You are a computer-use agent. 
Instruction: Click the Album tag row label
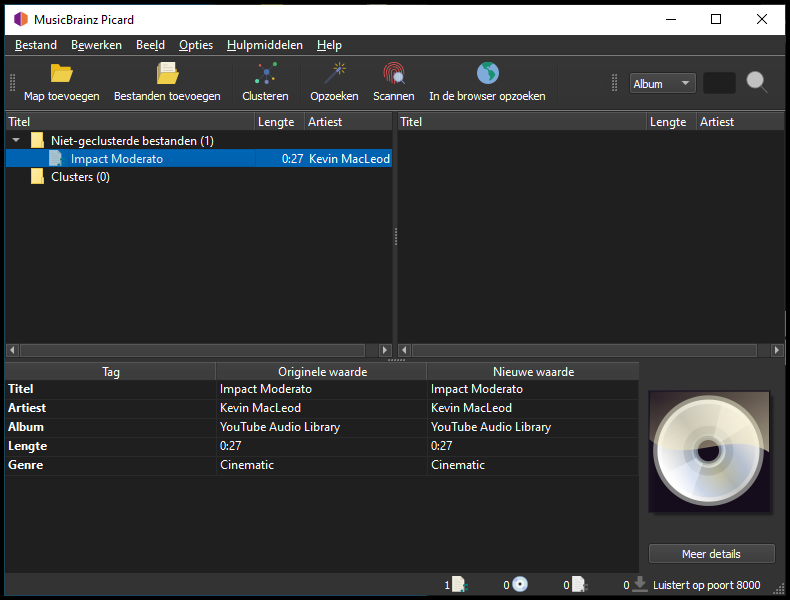click(x=26, y=427)
